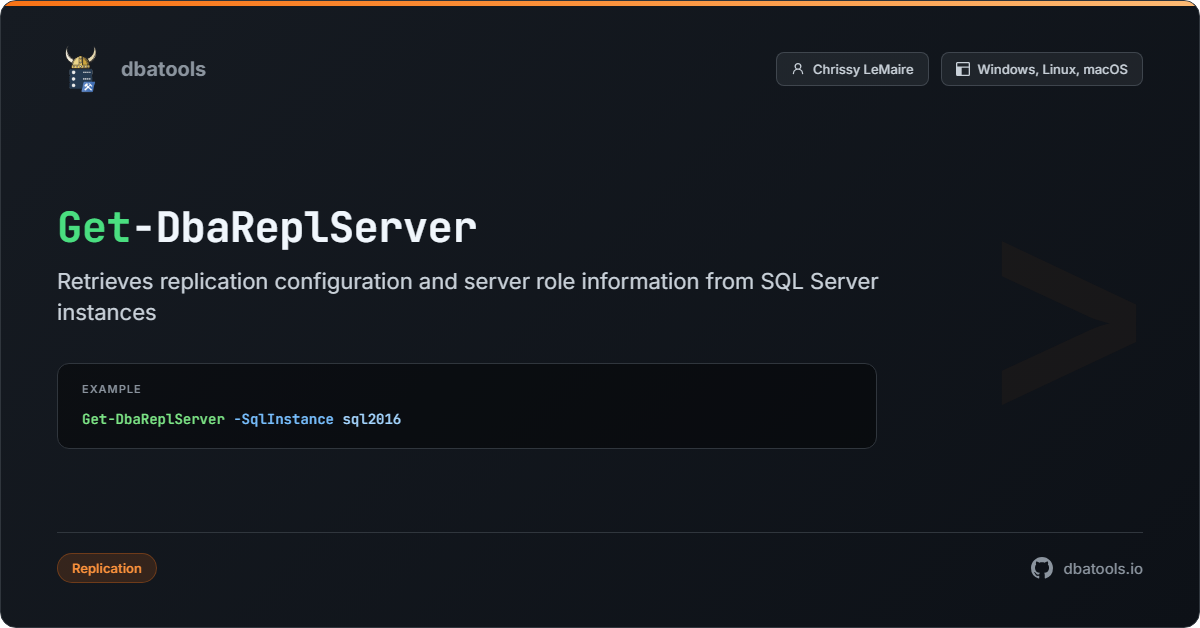The image size is (1200, 628).
Task: Click the -SqlInstance parameter in example
Action: [x=283, y=419]
